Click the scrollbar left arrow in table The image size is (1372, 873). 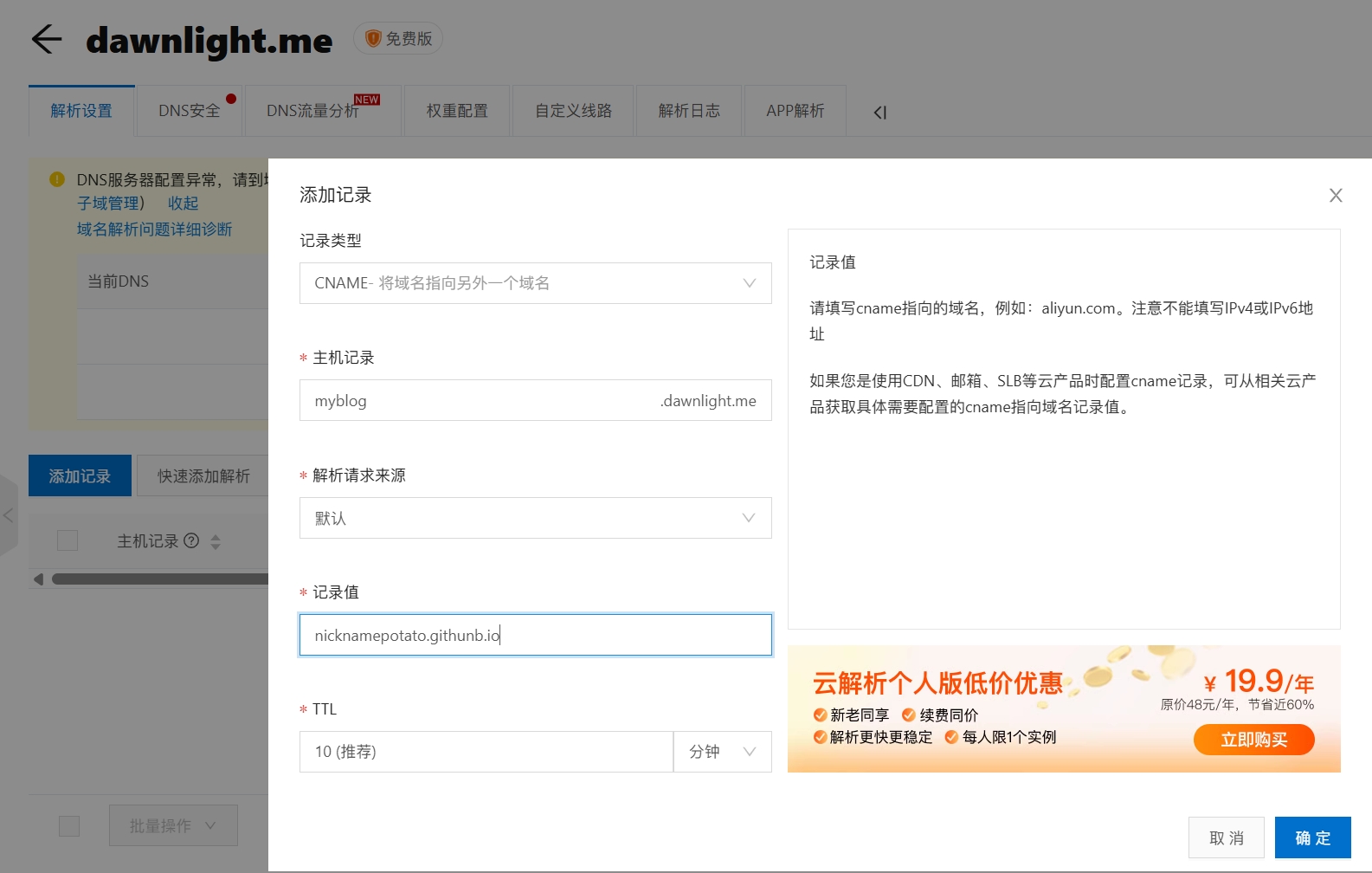click(x=38, y=579)
